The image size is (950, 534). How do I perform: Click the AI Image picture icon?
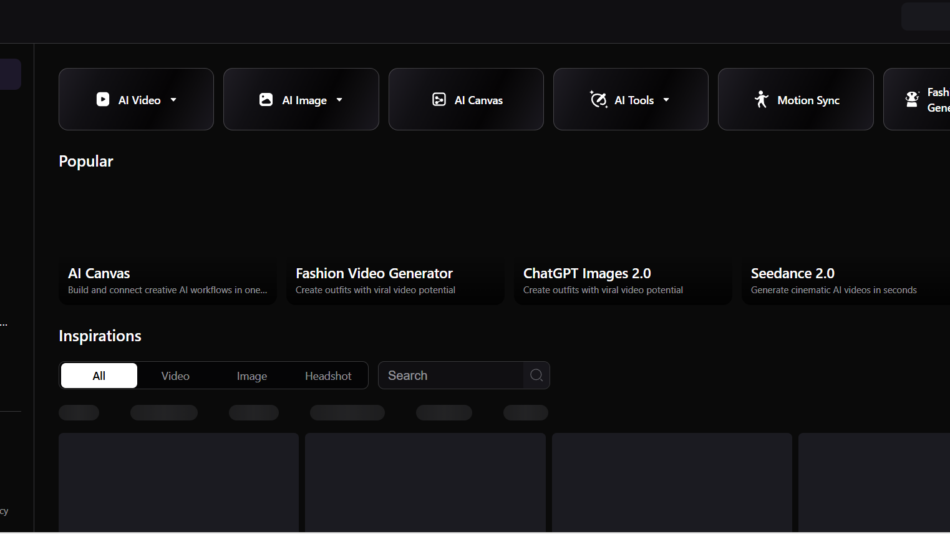[266, 99]
